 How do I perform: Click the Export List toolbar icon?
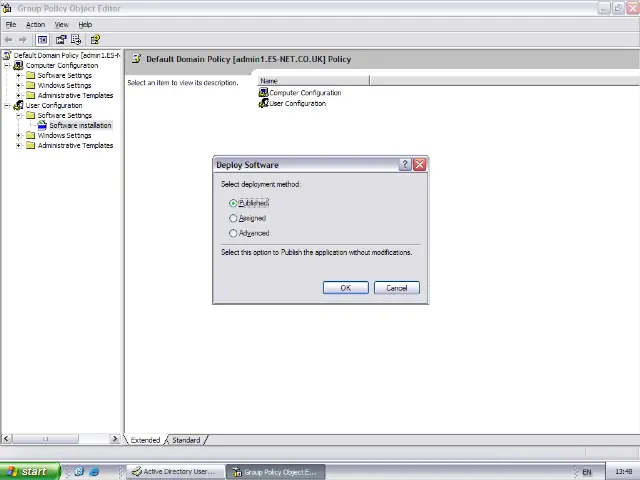coord(76,40)
